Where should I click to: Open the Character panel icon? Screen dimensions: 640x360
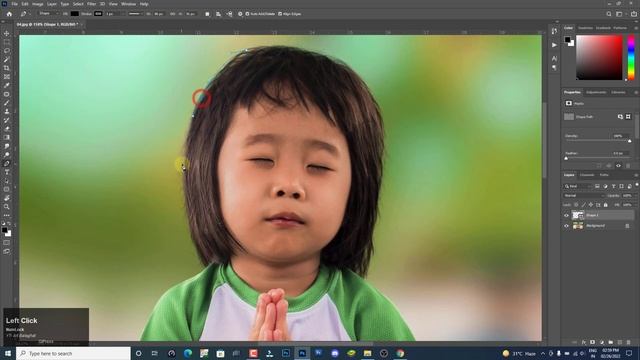(554, 58)
